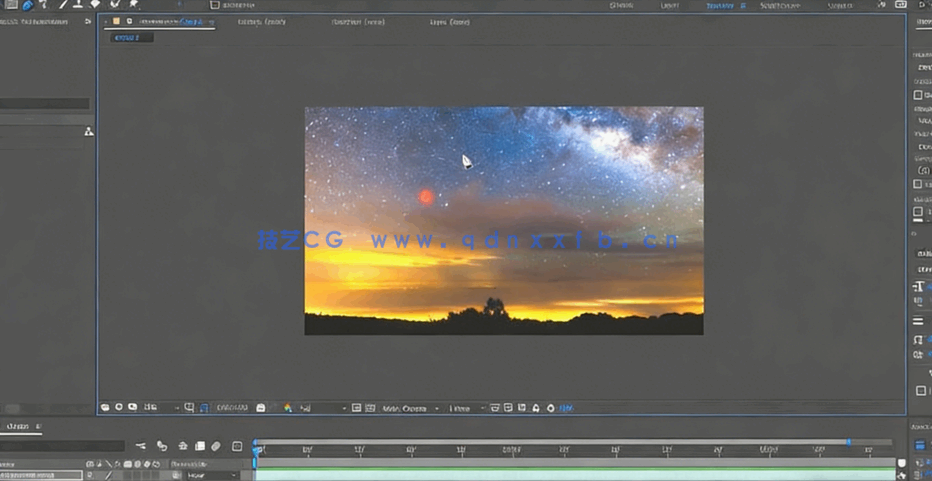Toggle transparency grid icon in viewer bar
This screenshot has width=932, height=481.
(204, 408)
